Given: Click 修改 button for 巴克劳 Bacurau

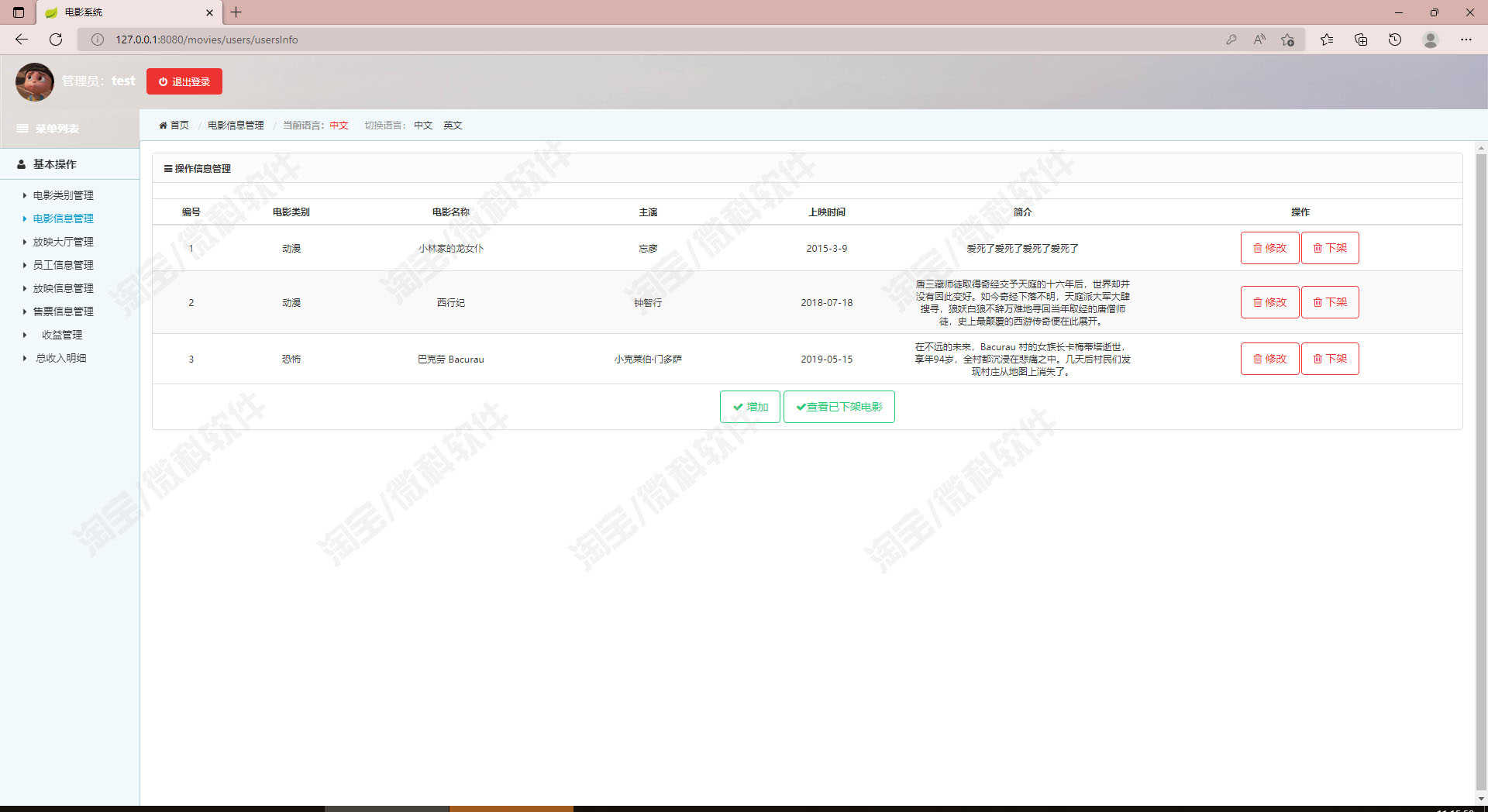Looking at the screenshot, I should pos(1269,359).
